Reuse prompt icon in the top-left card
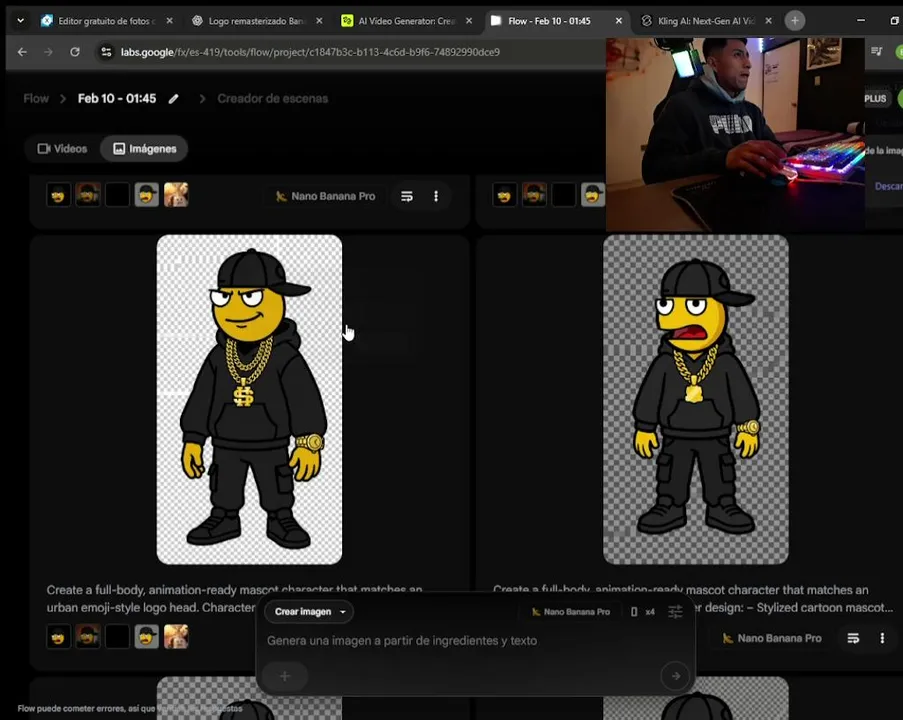This screenshot has width=903, height=720. tap(407, 196)
